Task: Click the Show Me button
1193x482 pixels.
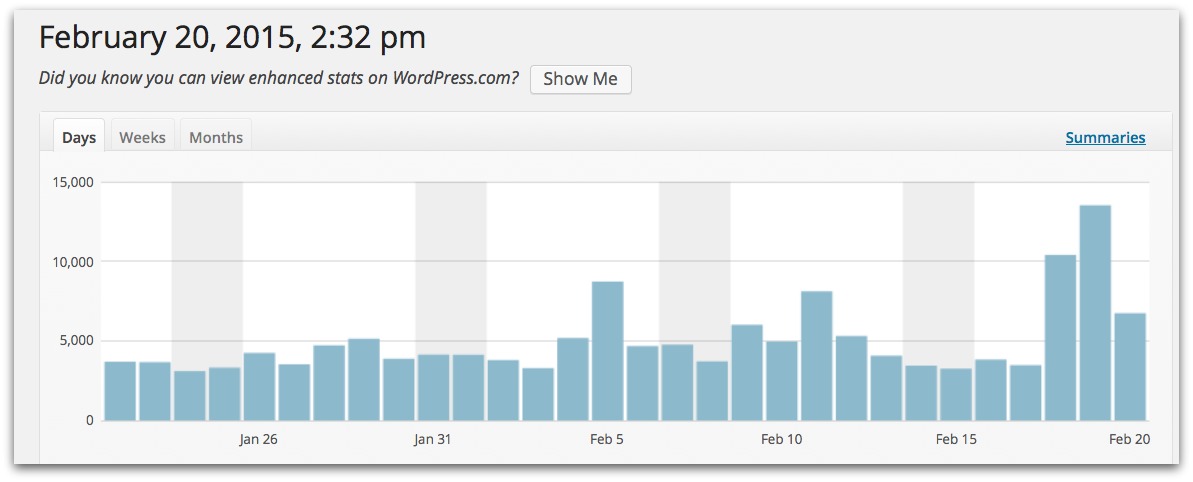Action: pos(581,79)
